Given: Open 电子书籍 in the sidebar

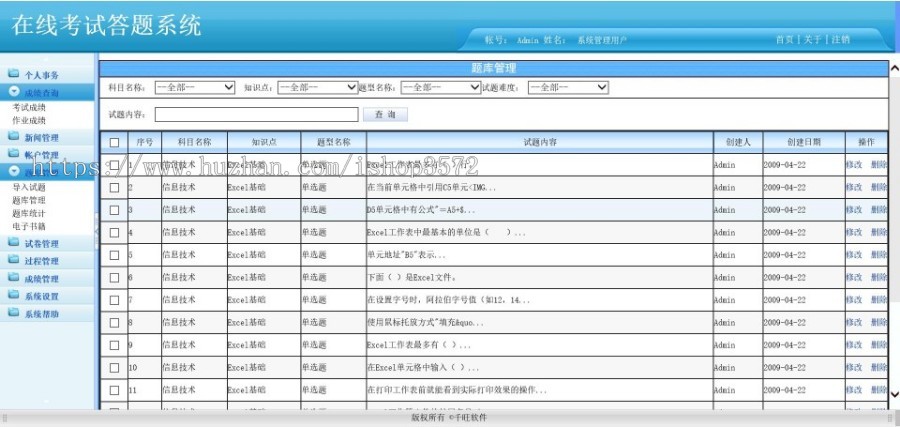Looking at the screenshot, I should (x=29, y=227).
